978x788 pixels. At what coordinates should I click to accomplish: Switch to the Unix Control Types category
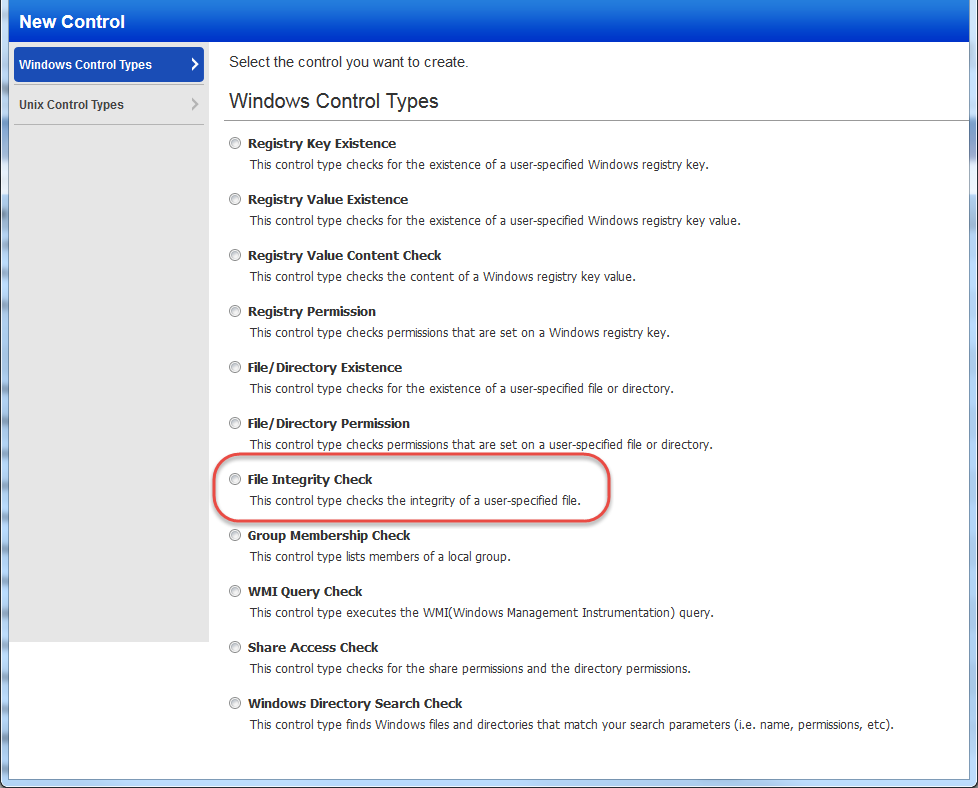point(72,104)
